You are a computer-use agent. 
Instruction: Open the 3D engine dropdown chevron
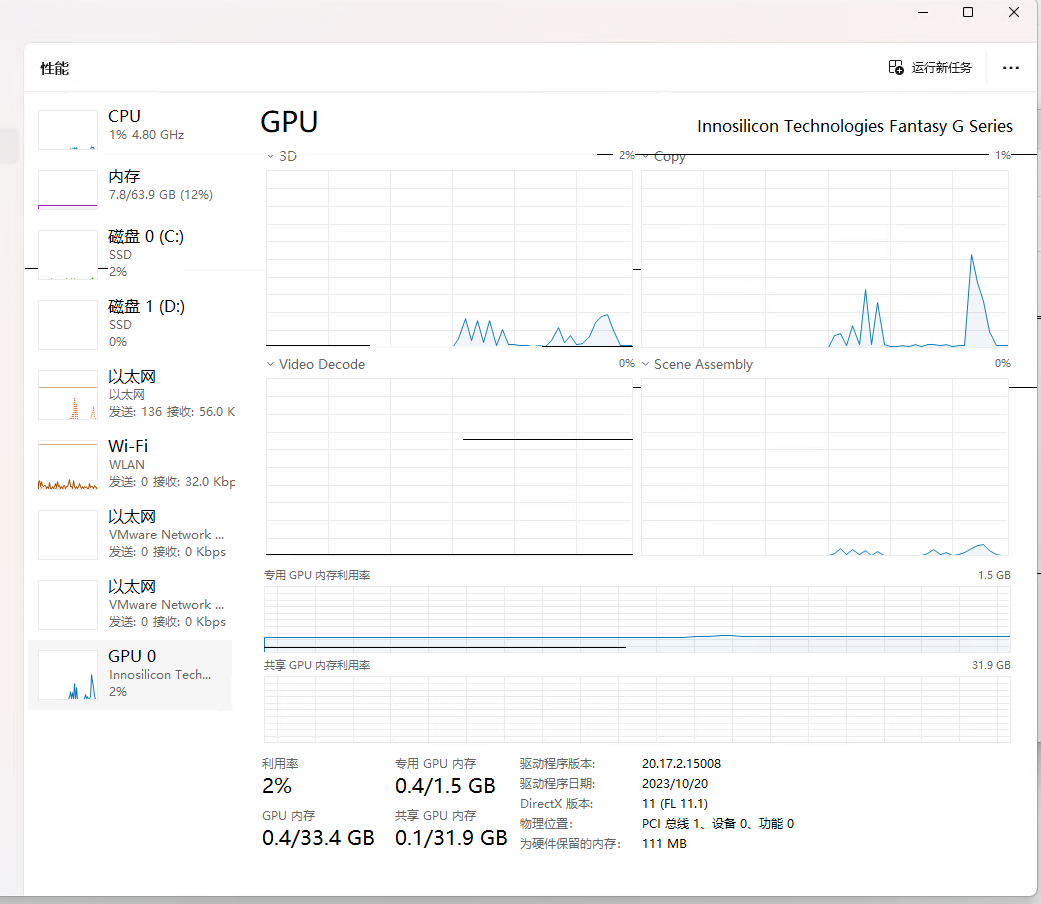click(x=270, y=157)
